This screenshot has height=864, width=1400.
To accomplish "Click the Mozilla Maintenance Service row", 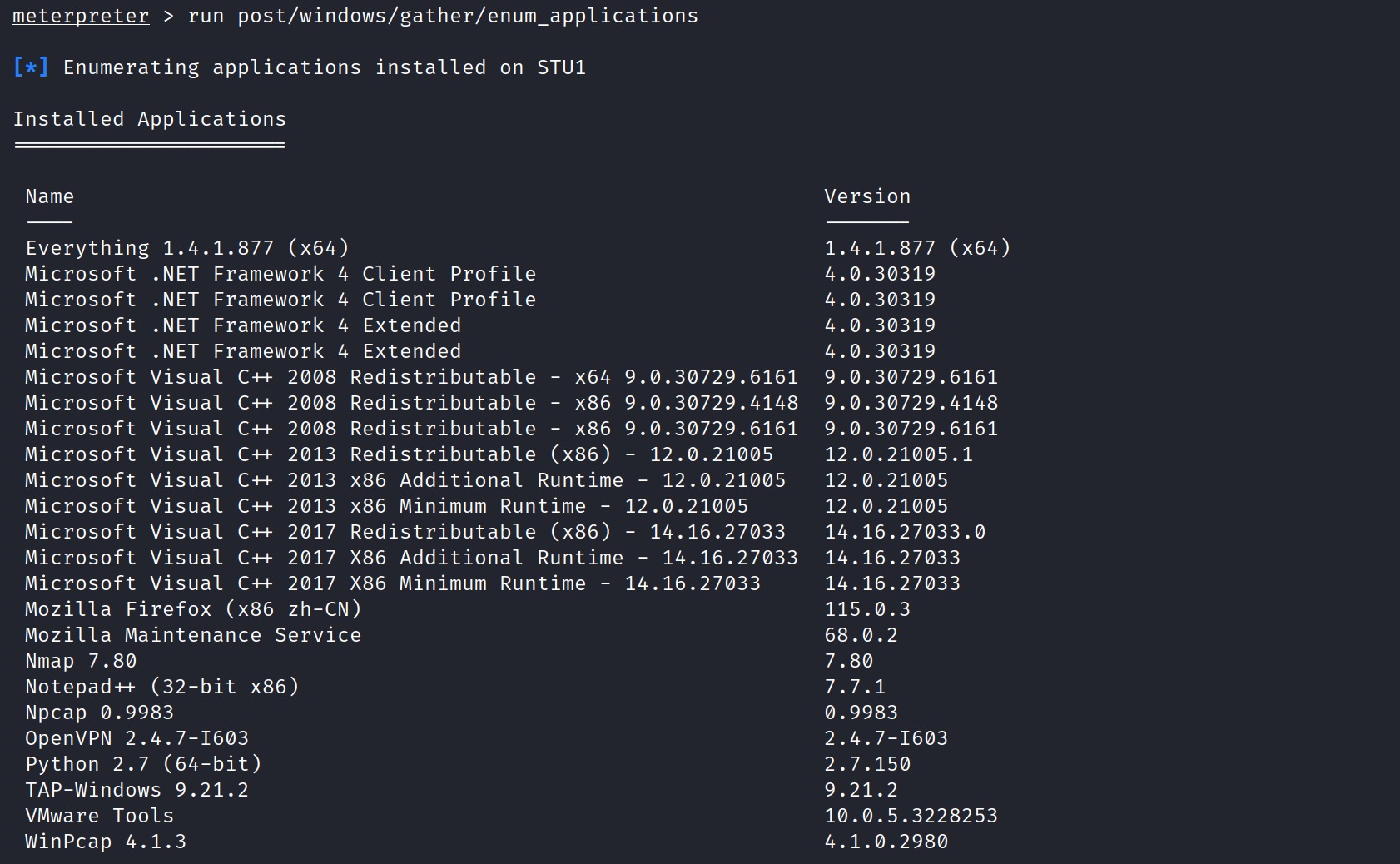I will (193, 635).
